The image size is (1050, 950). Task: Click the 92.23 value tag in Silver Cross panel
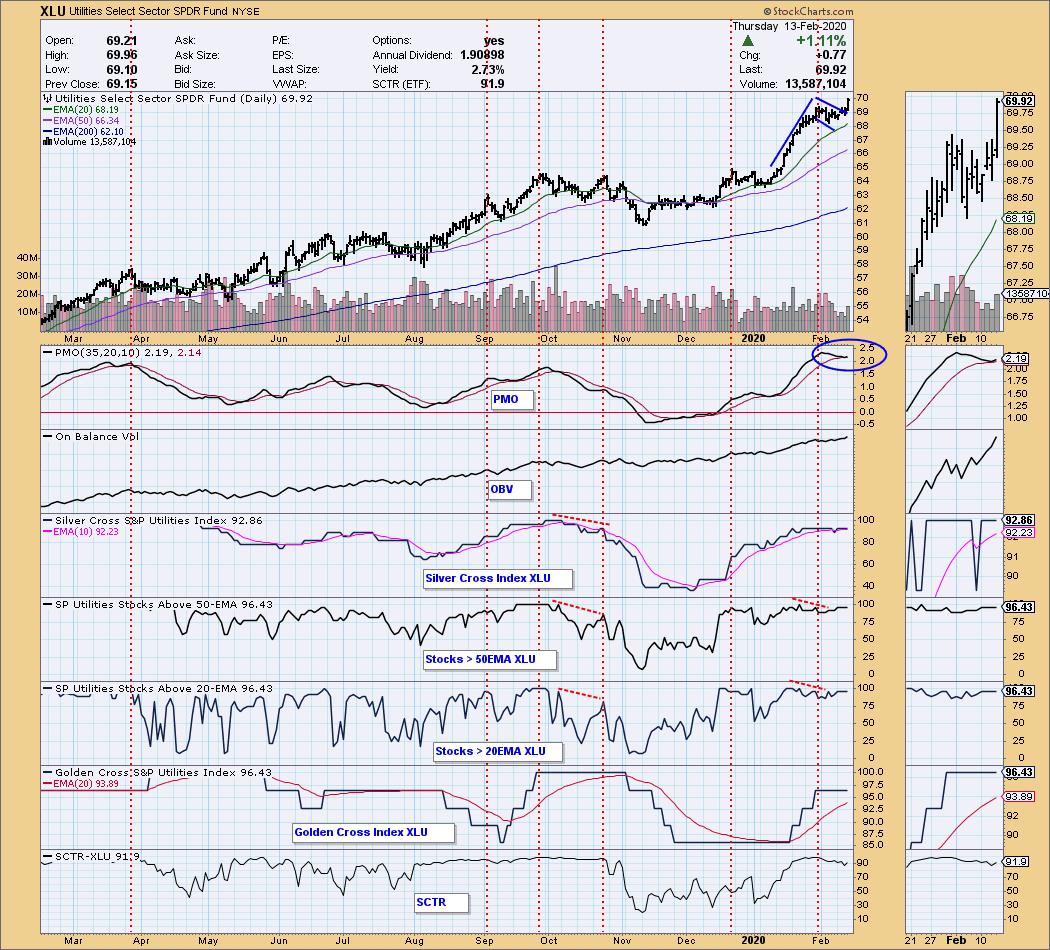pyautogui.click(x=1019, y=533)
